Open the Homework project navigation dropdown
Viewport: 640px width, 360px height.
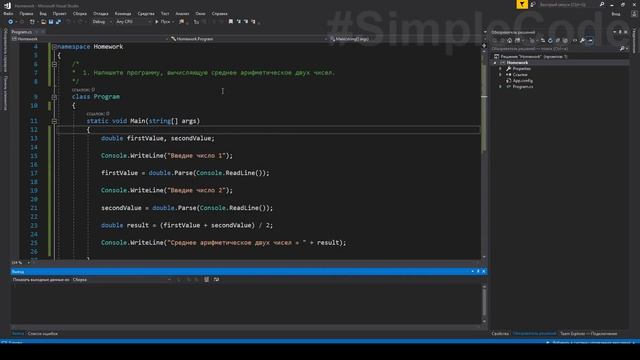[90, 39]
